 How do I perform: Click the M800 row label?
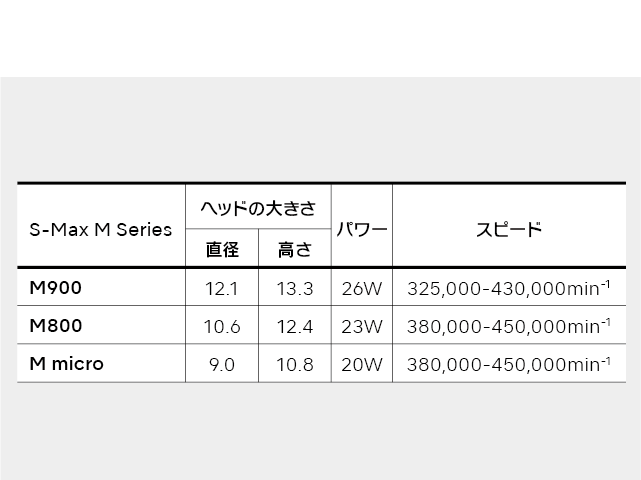(x=55, y=326)
